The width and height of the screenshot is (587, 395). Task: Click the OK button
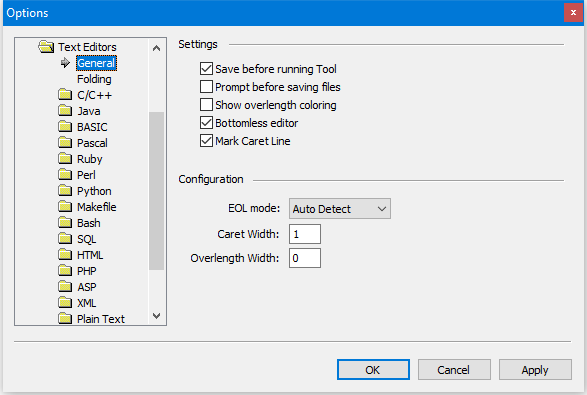(373, 370)
